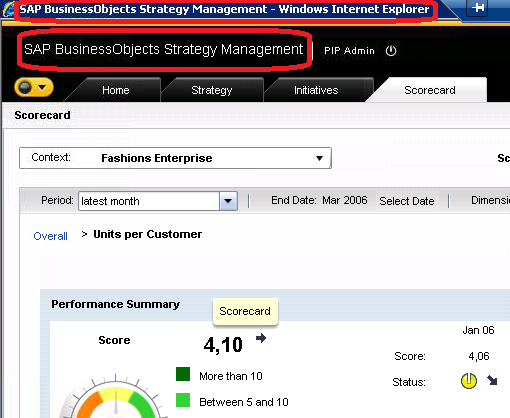The image size is (510, 418).
Task: Click the power logout icon beside PIP Admin
Action: (x=391, y=51)
